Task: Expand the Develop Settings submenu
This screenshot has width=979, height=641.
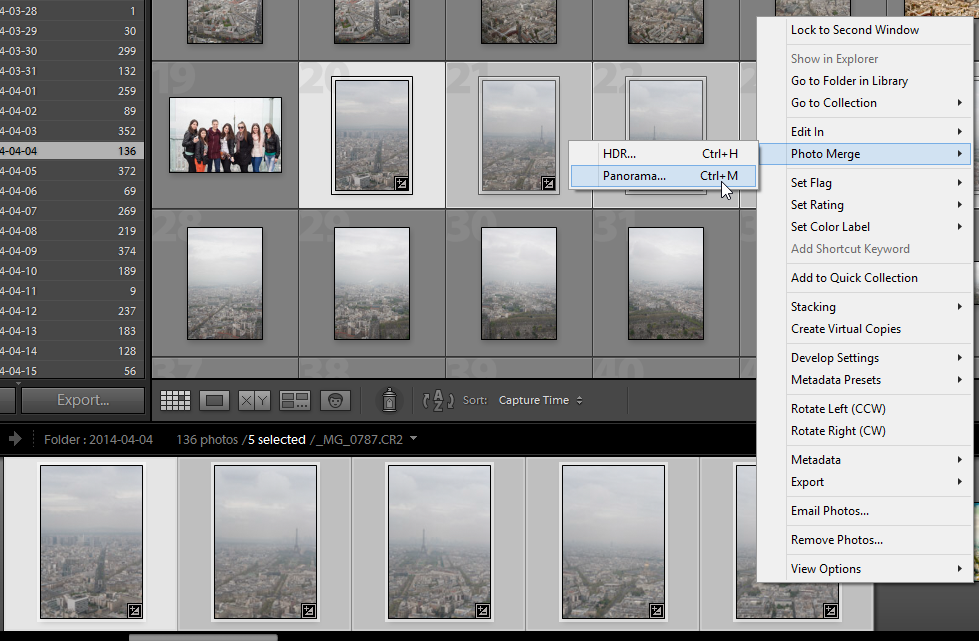Action: click(x=960, y=358)
